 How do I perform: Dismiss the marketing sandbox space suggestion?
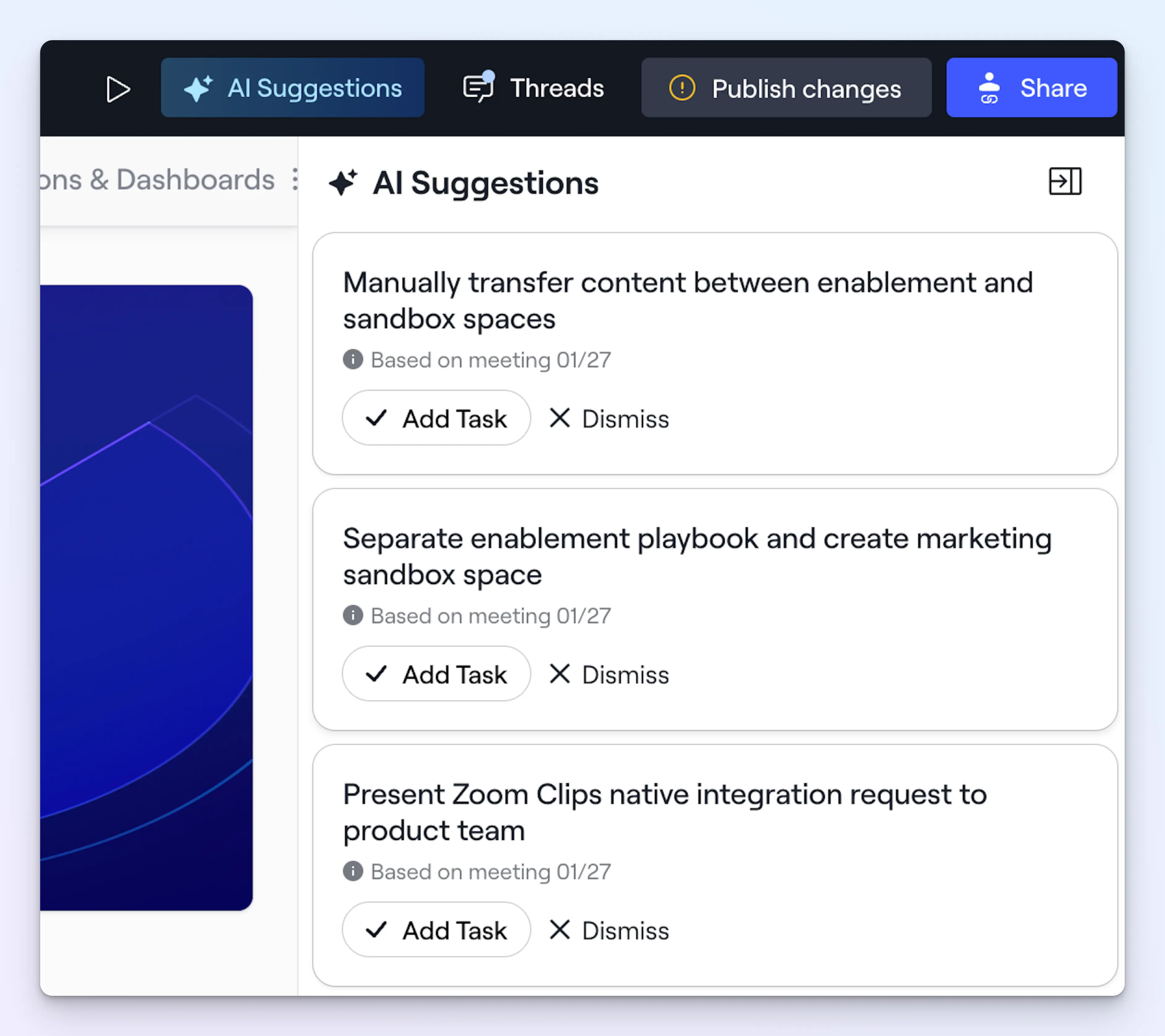609,674
